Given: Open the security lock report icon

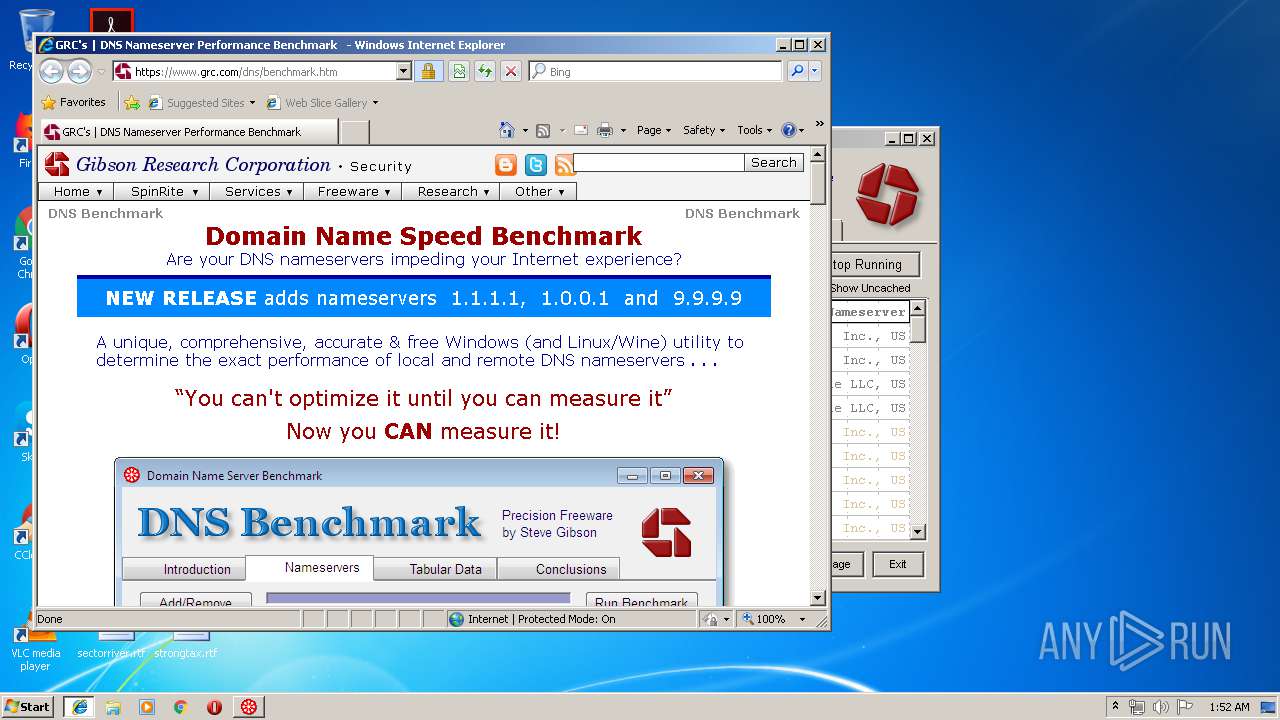Looking at the screenshot, I should [x=428, y=71].
